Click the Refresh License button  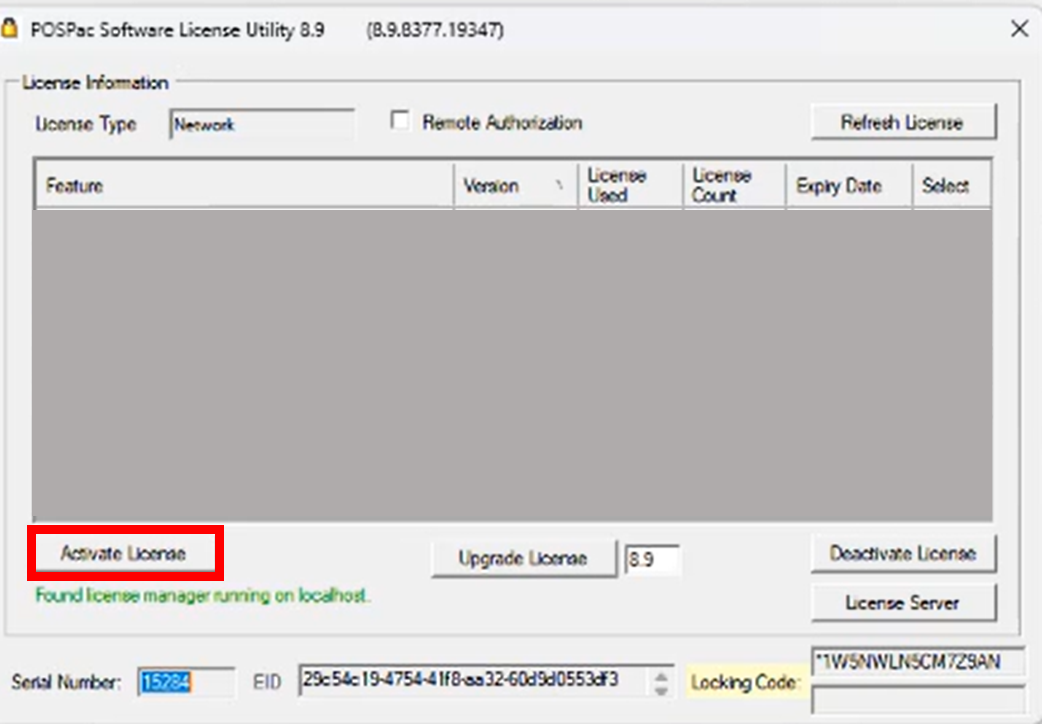pyautogui.click(x=903, y=122)
